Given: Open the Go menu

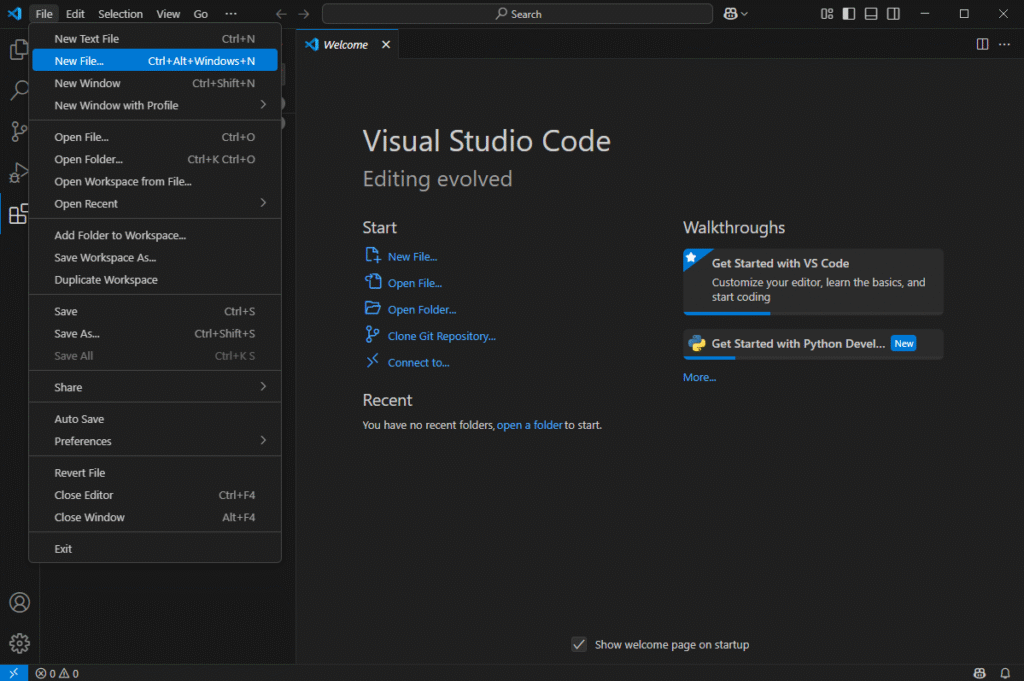Looking at the screenshot, I should (x=200, y=14).
